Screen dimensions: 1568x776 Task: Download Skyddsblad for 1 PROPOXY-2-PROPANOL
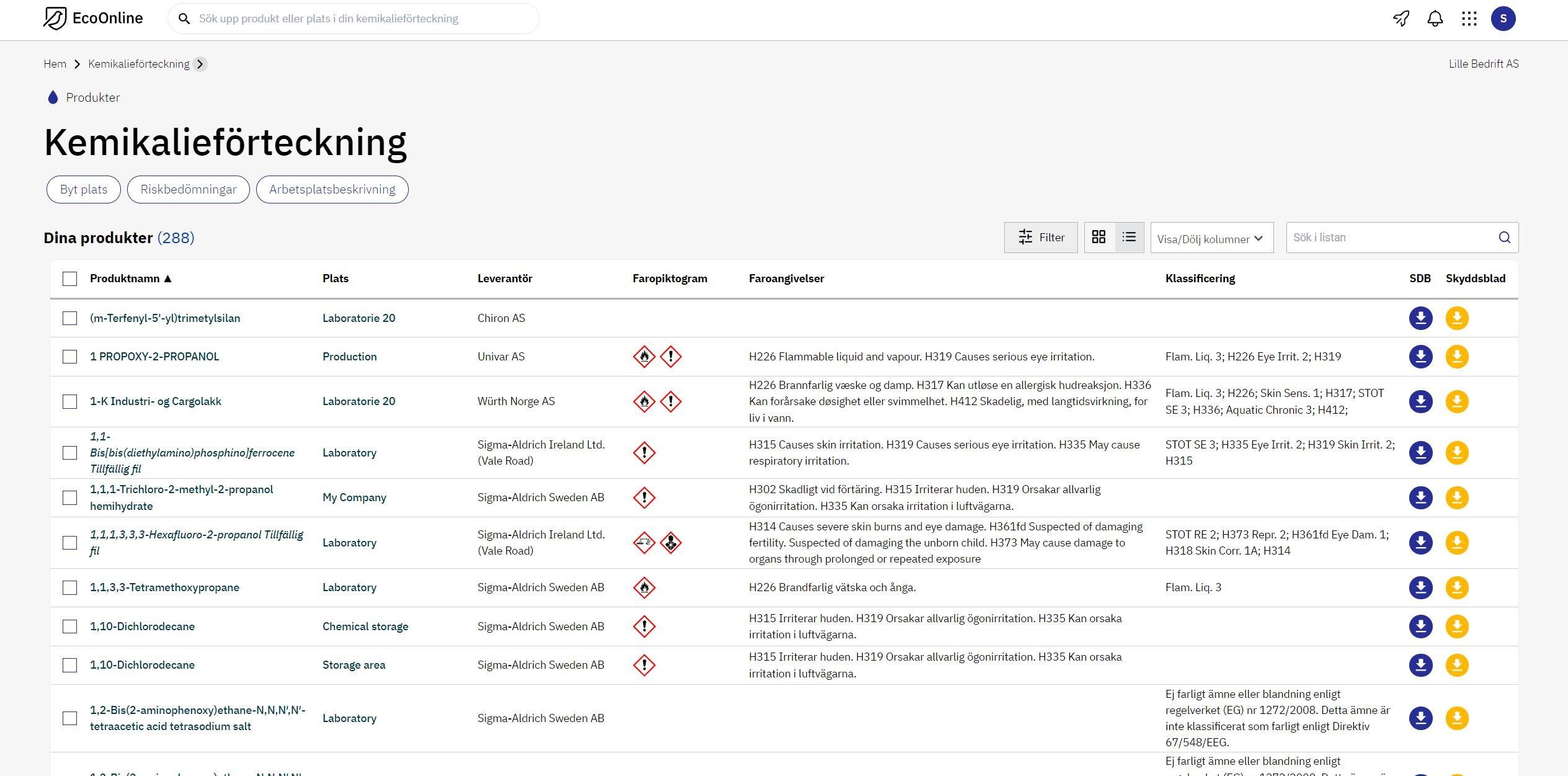[x=1457, y=357]
